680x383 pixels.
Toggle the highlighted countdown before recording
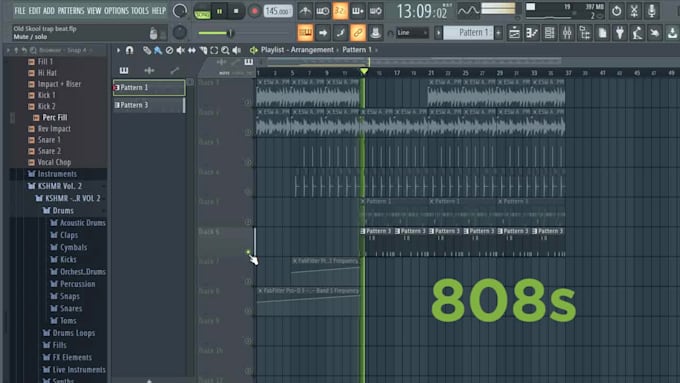pyautogui.click(x=340, y=11)
